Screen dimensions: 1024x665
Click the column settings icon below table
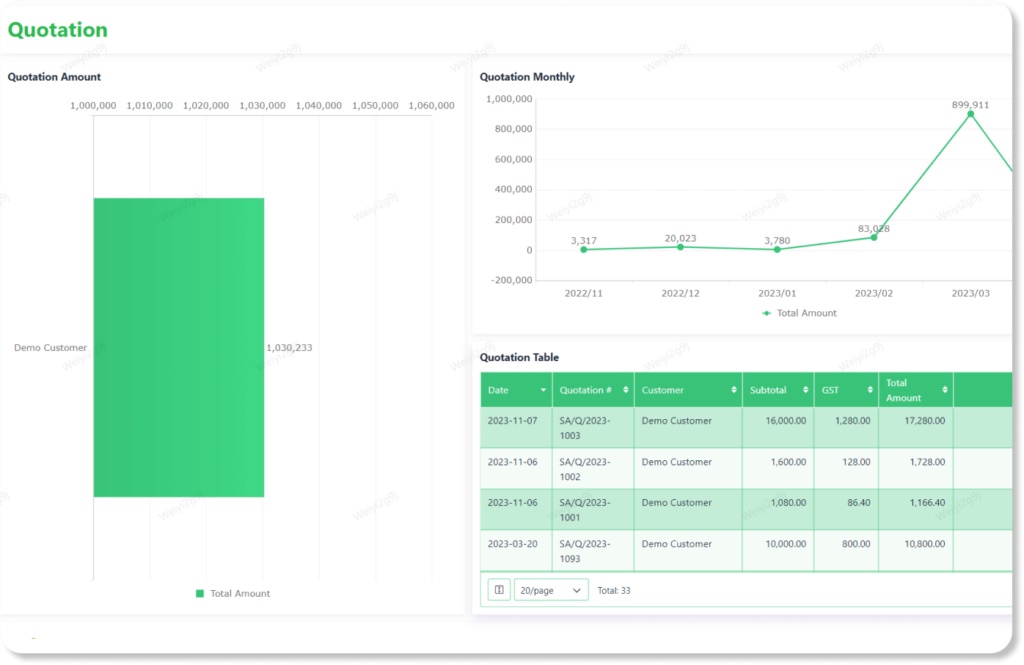pos(499,590)
